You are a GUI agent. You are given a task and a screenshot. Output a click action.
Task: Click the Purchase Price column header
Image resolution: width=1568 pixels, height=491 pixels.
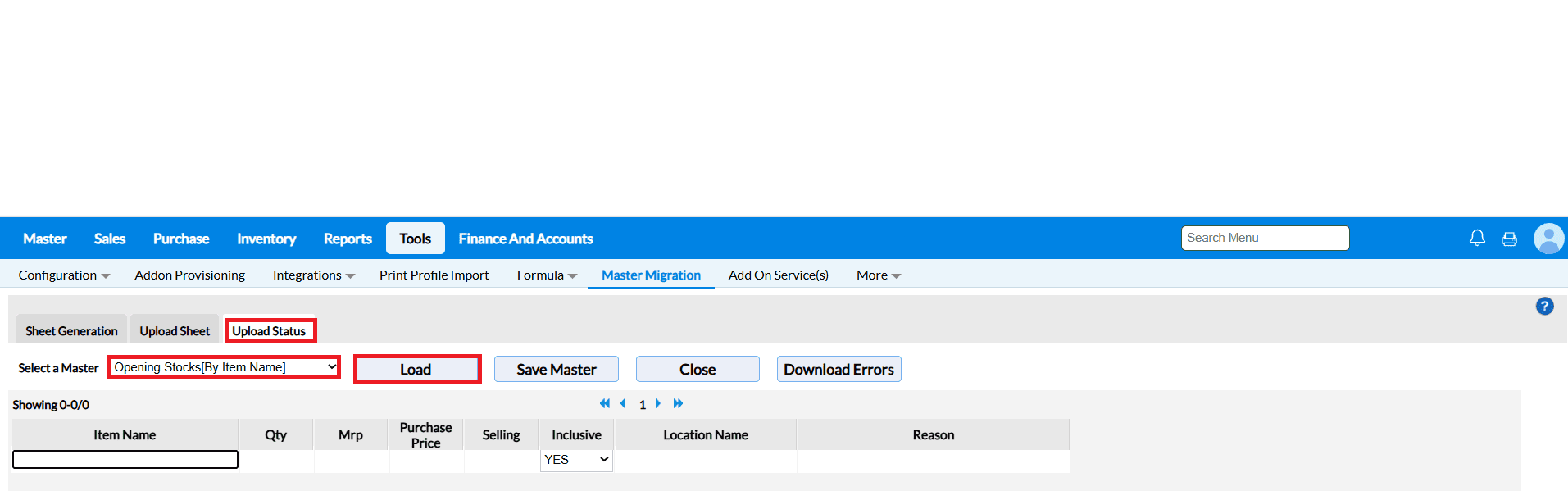coord(426,434)
